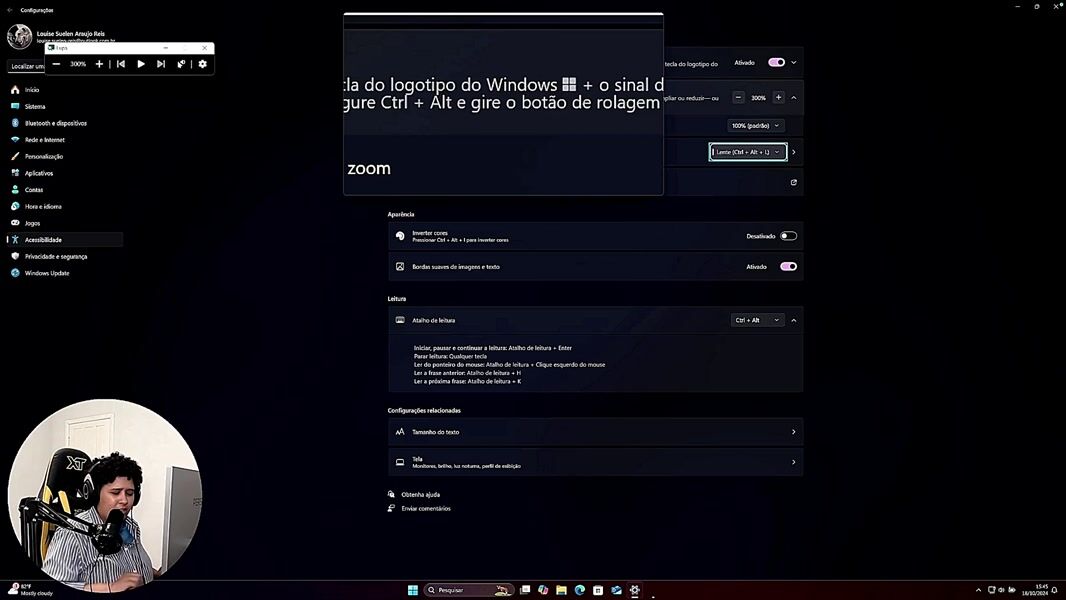Disable Bordas suaves de imagens e texto toggle
This screenshot has height=600, width=1066.
coord(788,267)
